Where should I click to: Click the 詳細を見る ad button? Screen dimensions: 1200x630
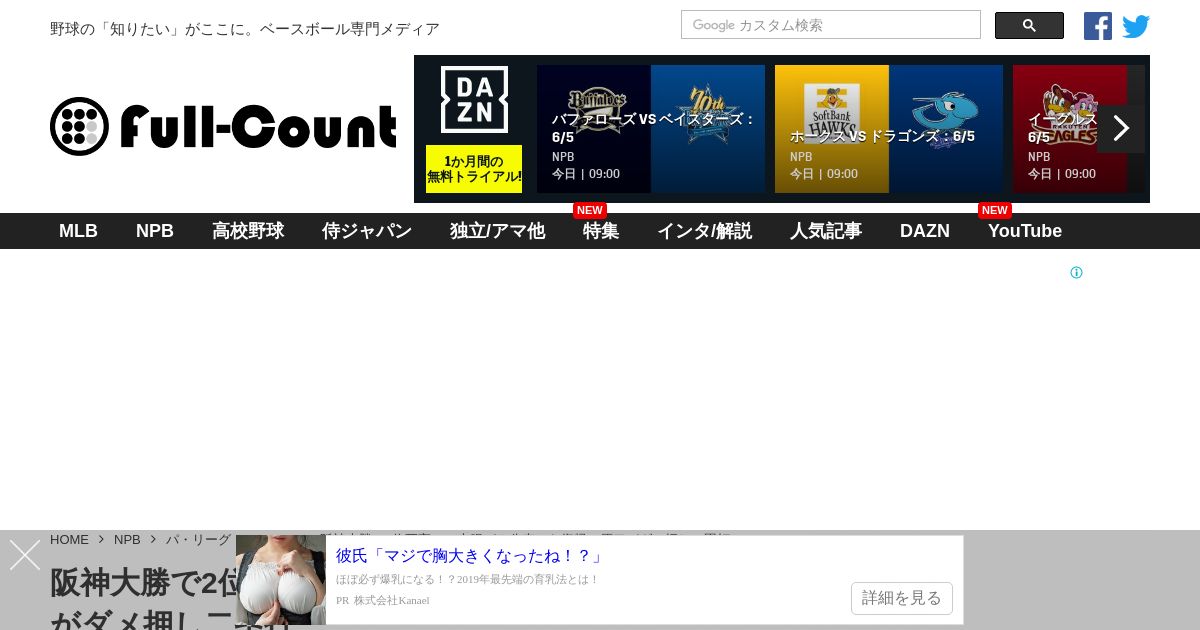[902, 598]
